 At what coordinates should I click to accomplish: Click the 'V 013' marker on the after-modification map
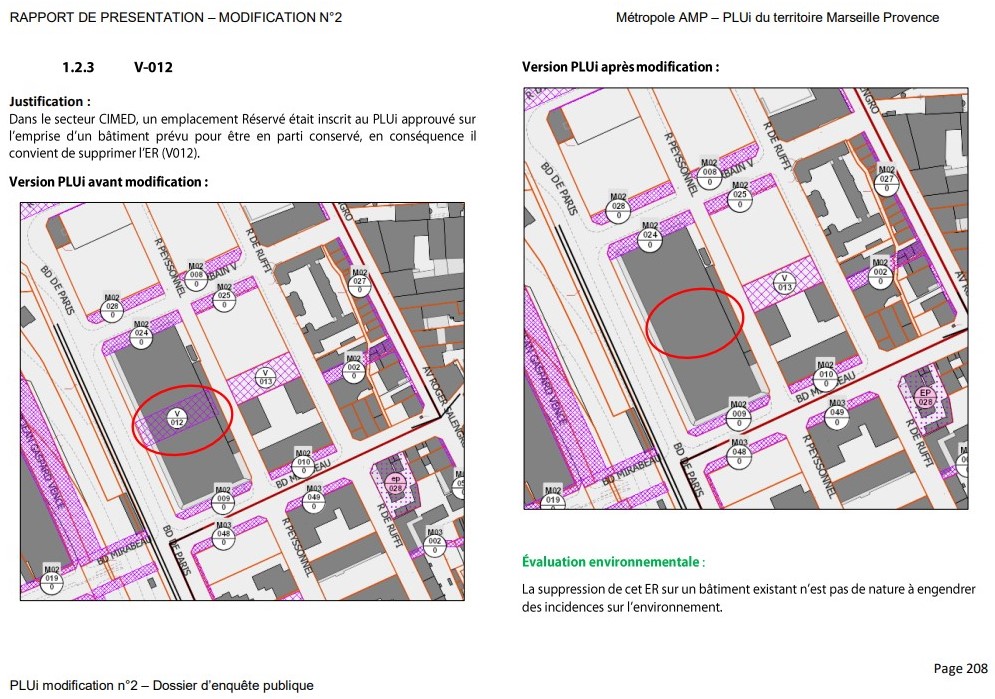point(784,283)
